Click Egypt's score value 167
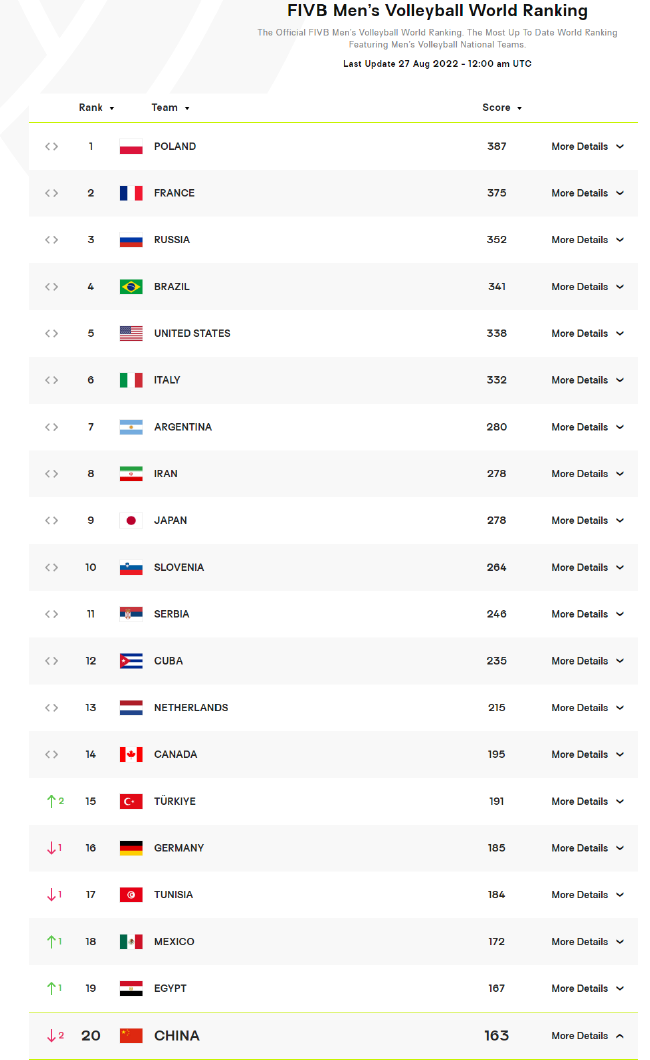 click(x=497, y=989)
